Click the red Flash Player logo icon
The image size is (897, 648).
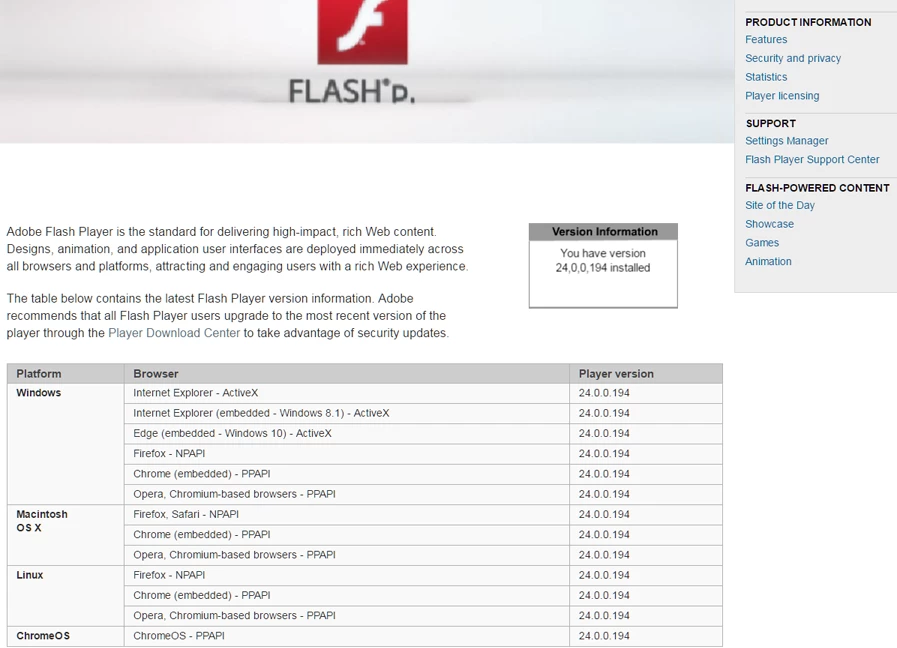[363, 31]
